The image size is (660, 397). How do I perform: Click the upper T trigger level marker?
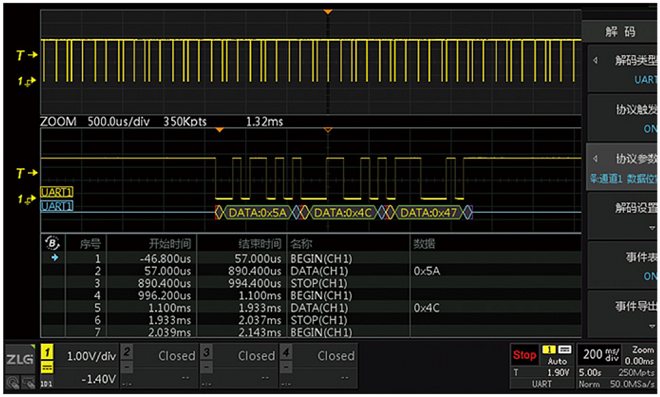(x=27, y=55)
